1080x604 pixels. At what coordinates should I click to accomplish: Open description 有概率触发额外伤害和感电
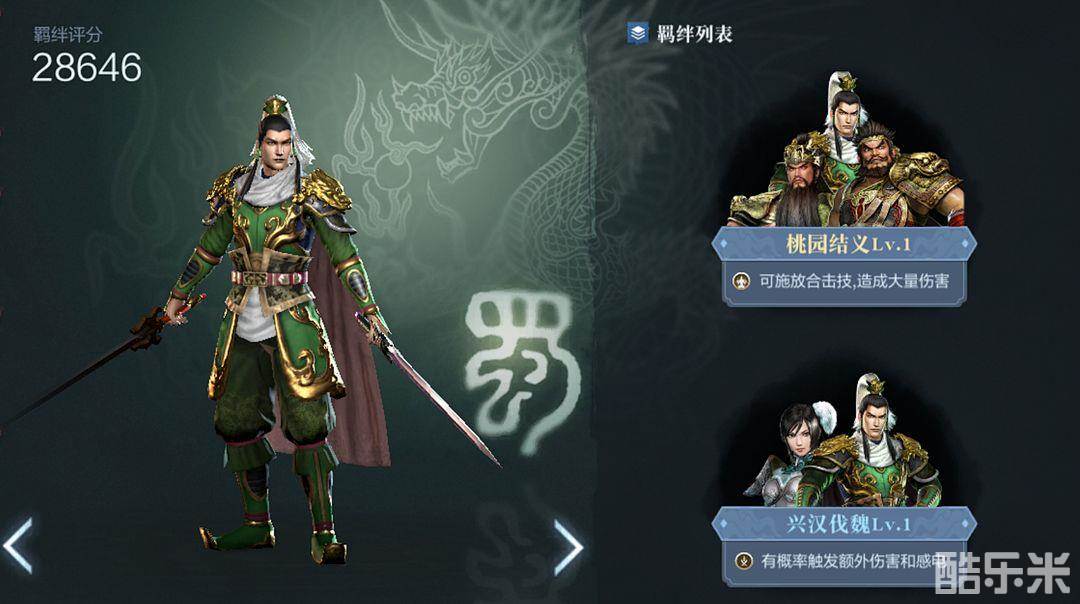(853, 561)
